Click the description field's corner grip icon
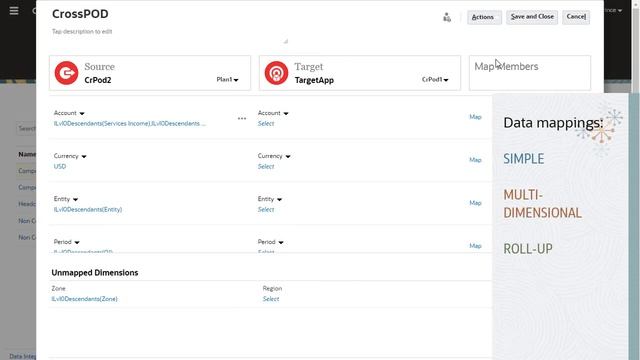The image size is (640, 360). coord(286,41)
